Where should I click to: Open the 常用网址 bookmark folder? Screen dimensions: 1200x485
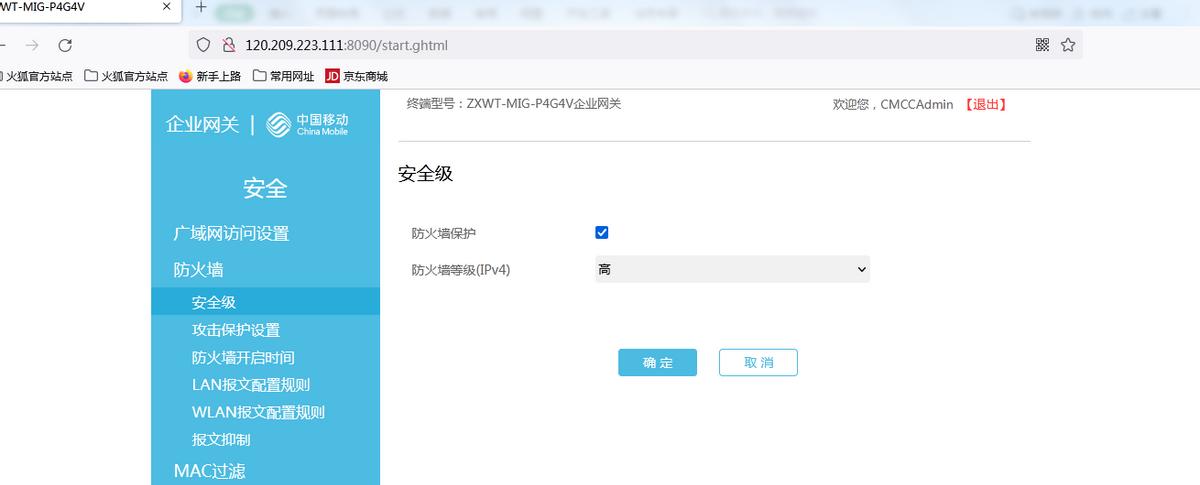point(284,76)
